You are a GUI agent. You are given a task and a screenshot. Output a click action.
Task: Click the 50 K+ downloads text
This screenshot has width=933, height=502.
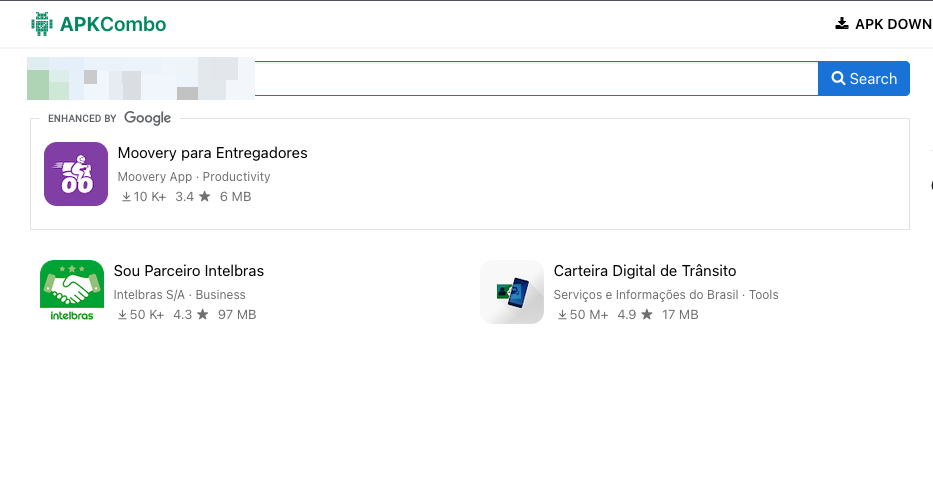point(141,315)
